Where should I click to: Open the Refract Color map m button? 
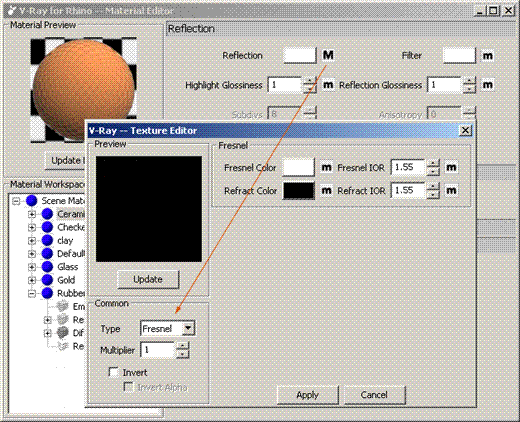(326, 191)
